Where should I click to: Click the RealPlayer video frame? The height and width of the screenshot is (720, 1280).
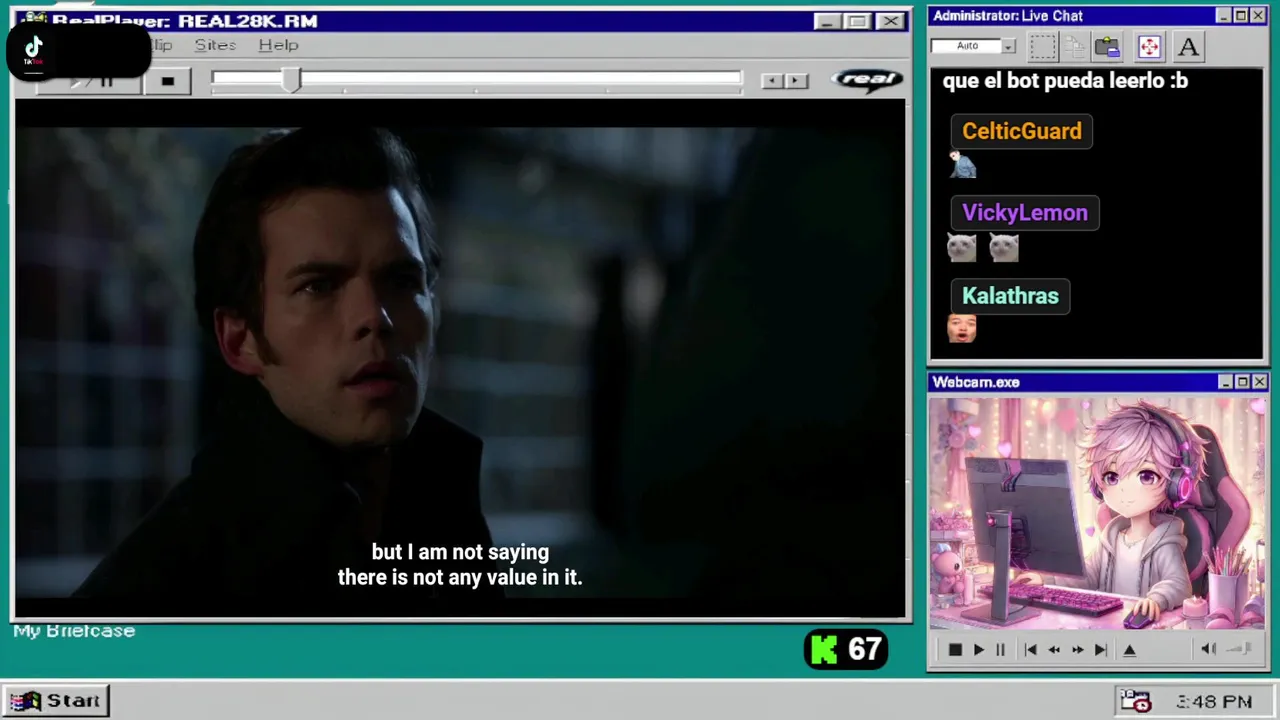click(460, 358)
